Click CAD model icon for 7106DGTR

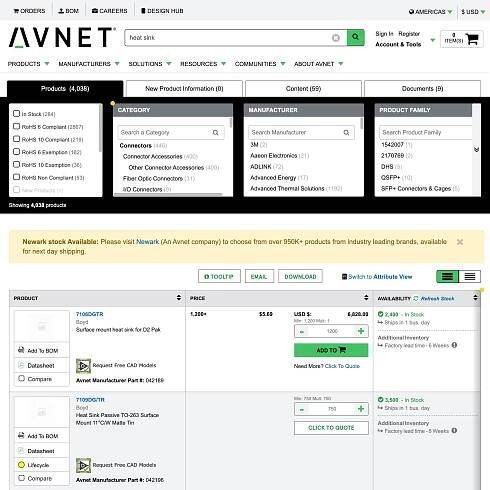(83, 366)
